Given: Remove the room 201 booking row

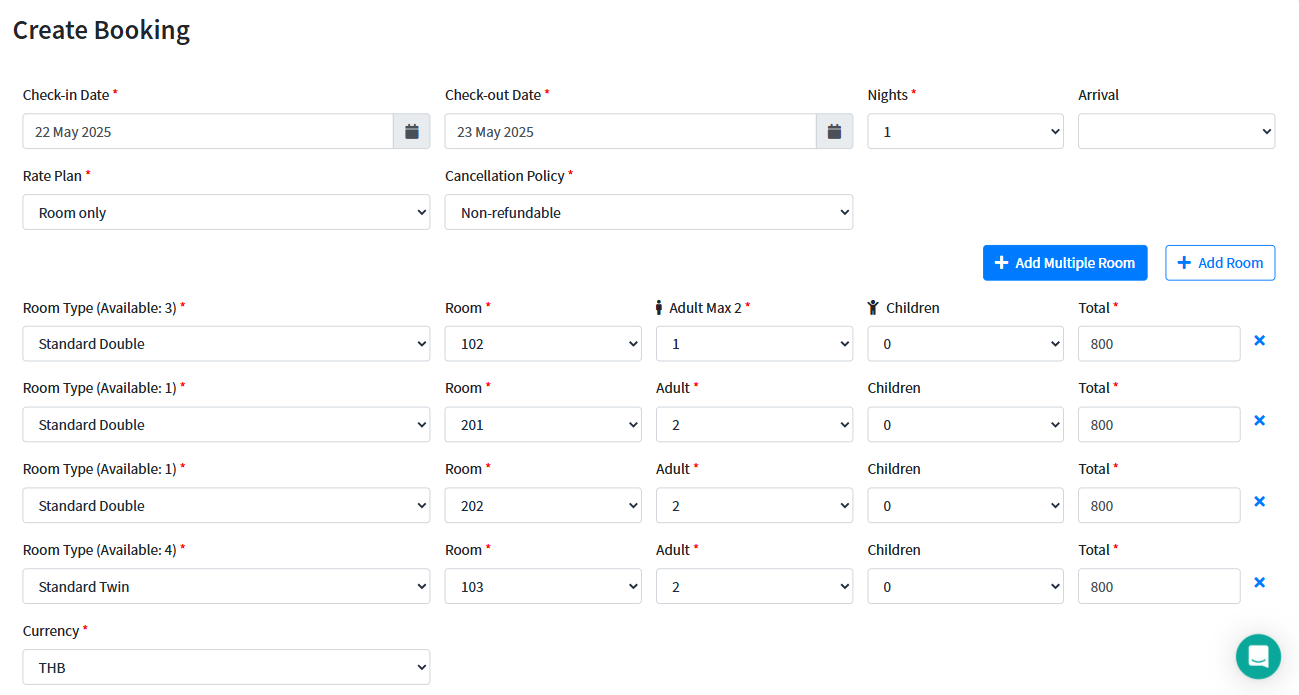Looking at the screenshot, I should [x=1259, y=421].
